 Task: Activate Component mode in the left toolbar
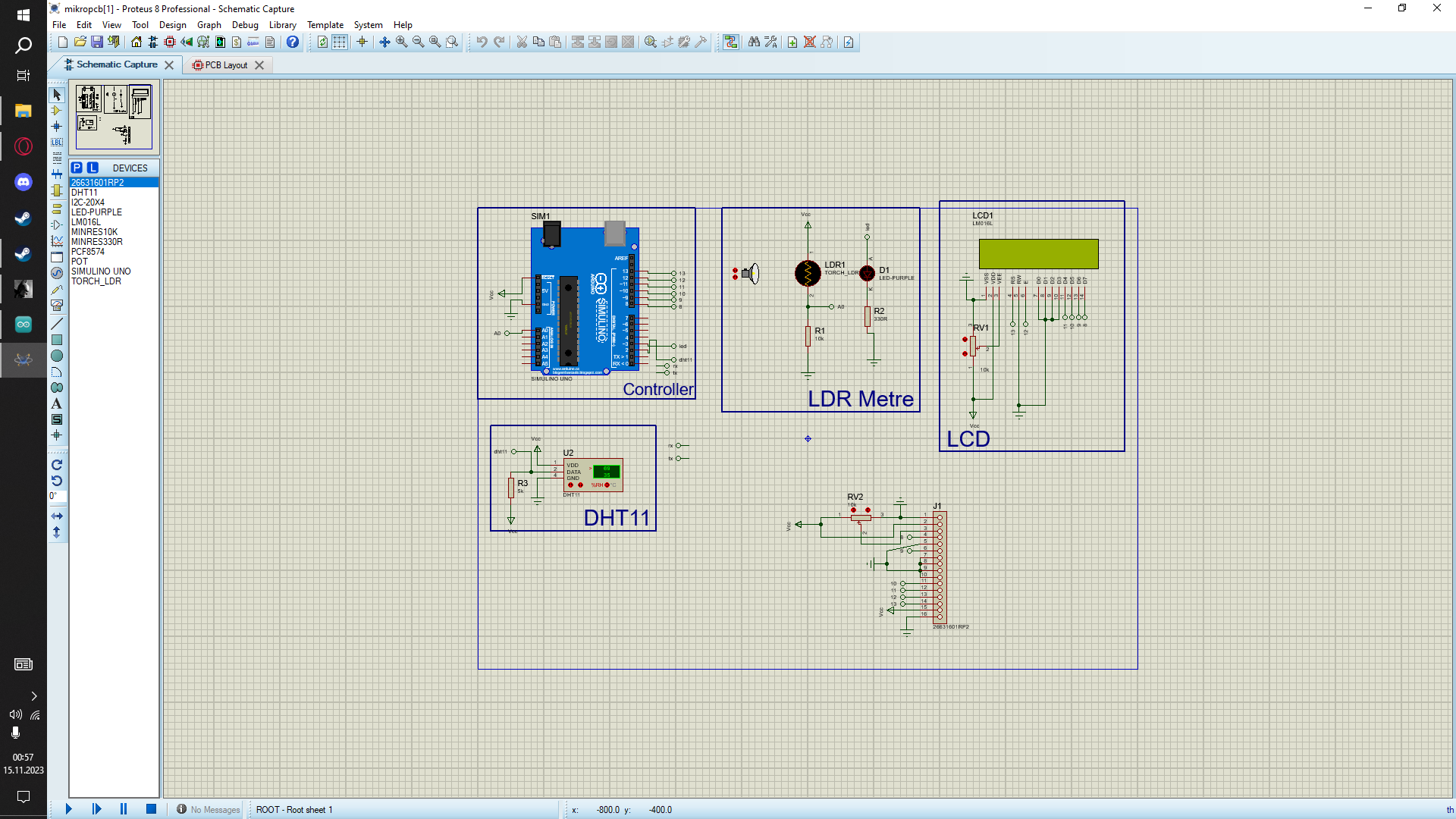(56, 111)
